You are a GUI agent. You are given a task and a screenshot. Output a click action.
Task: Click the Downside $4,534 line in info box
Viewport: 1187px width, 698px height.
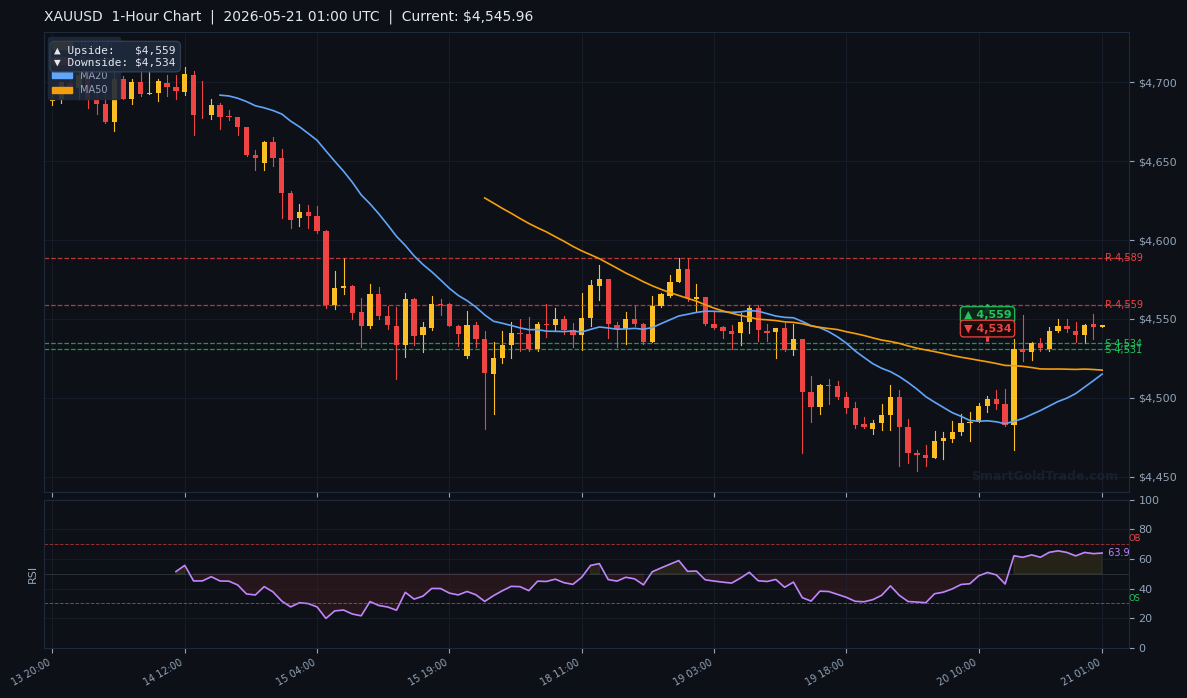pyautogui.click(x=115, y=63)
